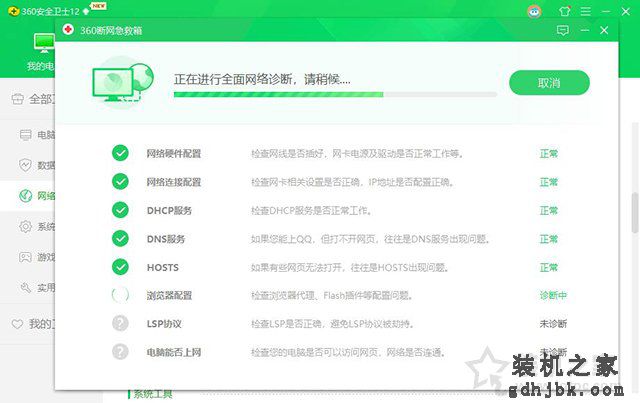Open 我的 favorites in 360安全卫士 sidebar

(x=33, y=324)
